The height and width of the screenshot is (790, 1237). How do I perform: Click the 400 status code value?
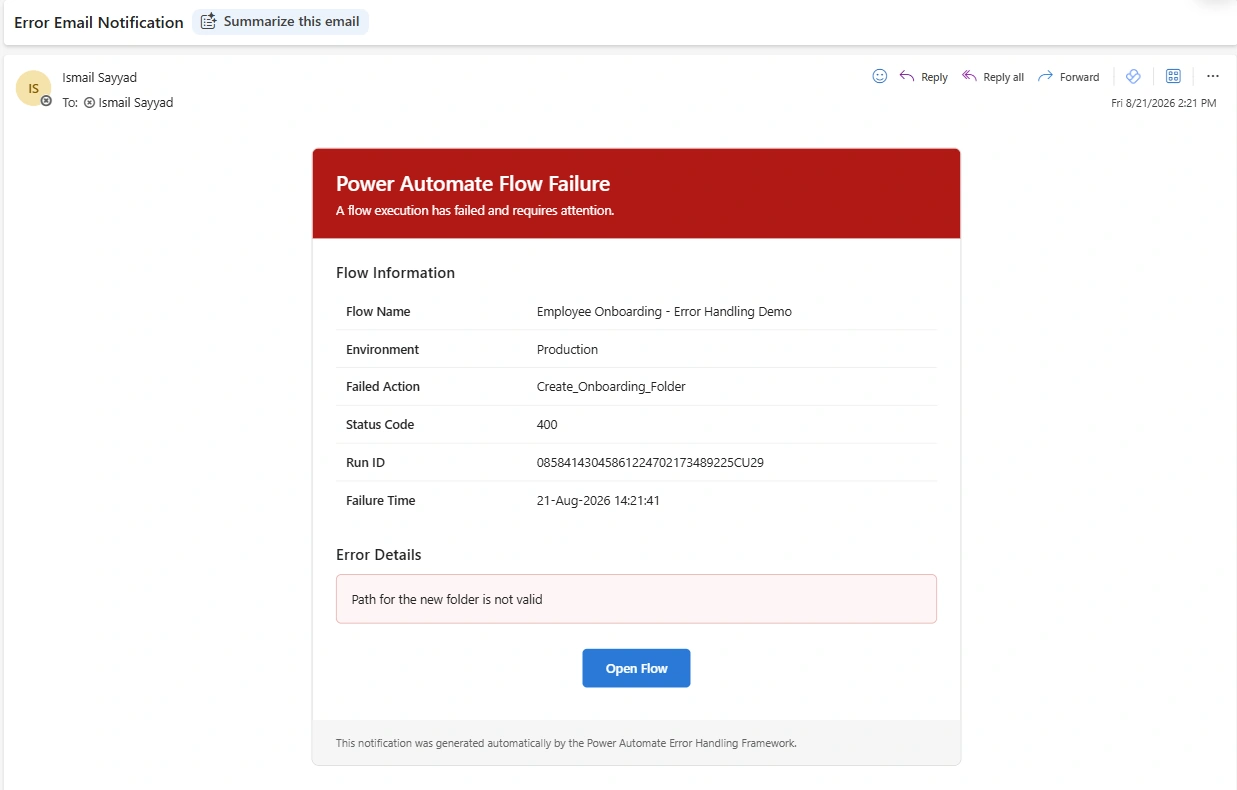pos(547,425)
